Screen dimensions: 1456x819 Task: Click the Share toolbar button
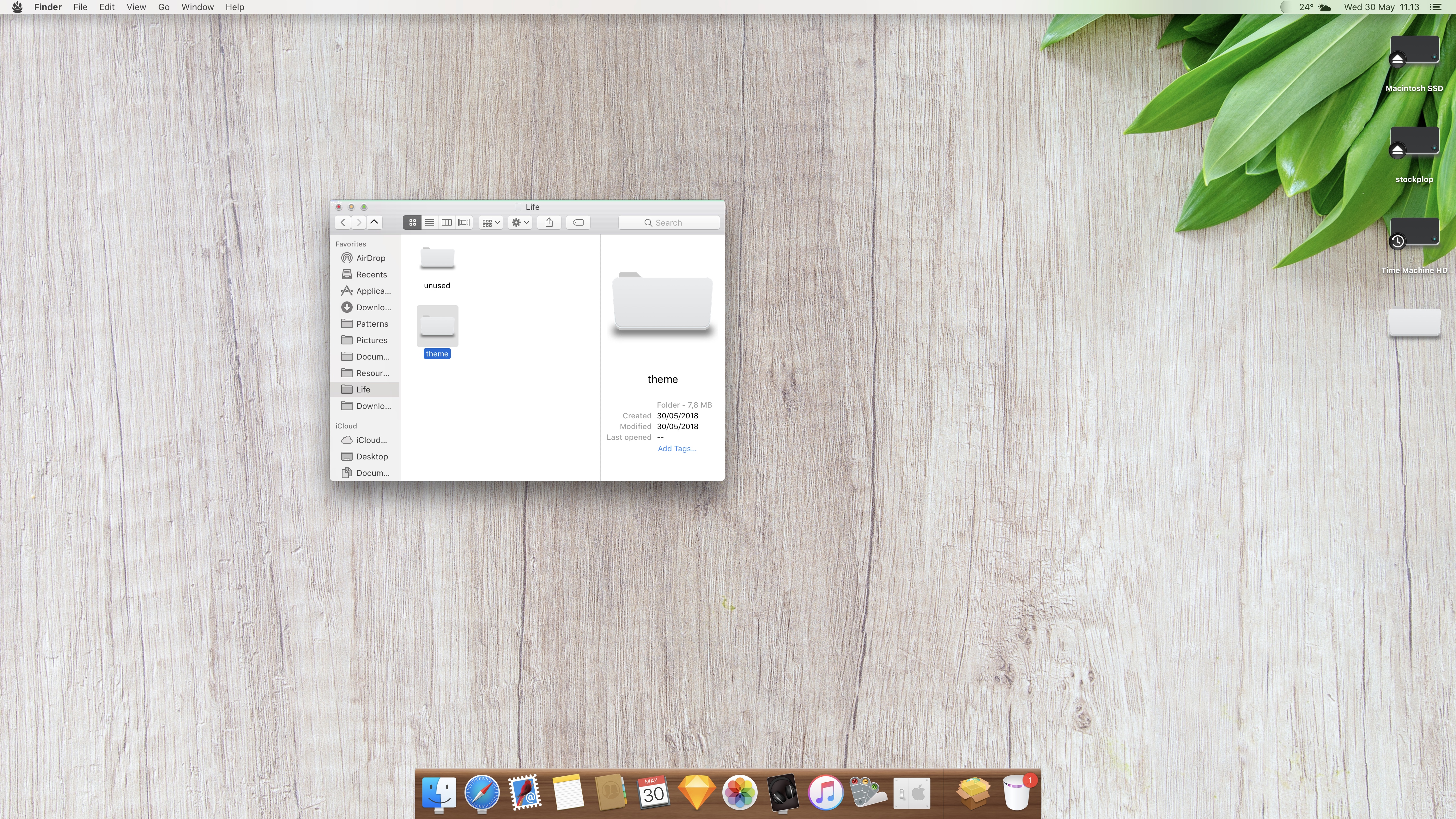coord(549,223)
